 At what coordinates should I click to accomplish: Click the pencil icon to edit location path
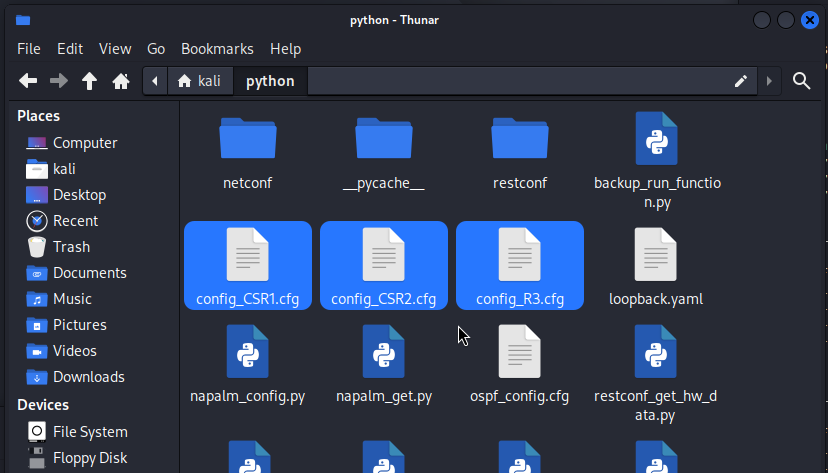741,81
